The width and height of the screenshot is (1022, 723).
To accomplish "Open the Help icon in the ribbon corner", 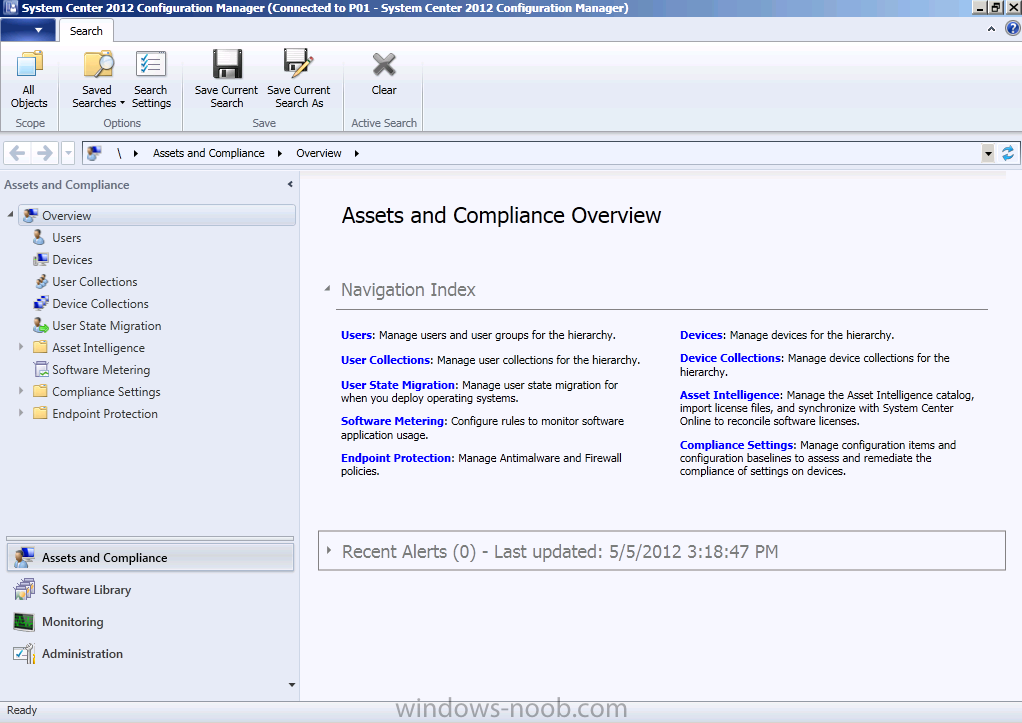I will 1013,29.
